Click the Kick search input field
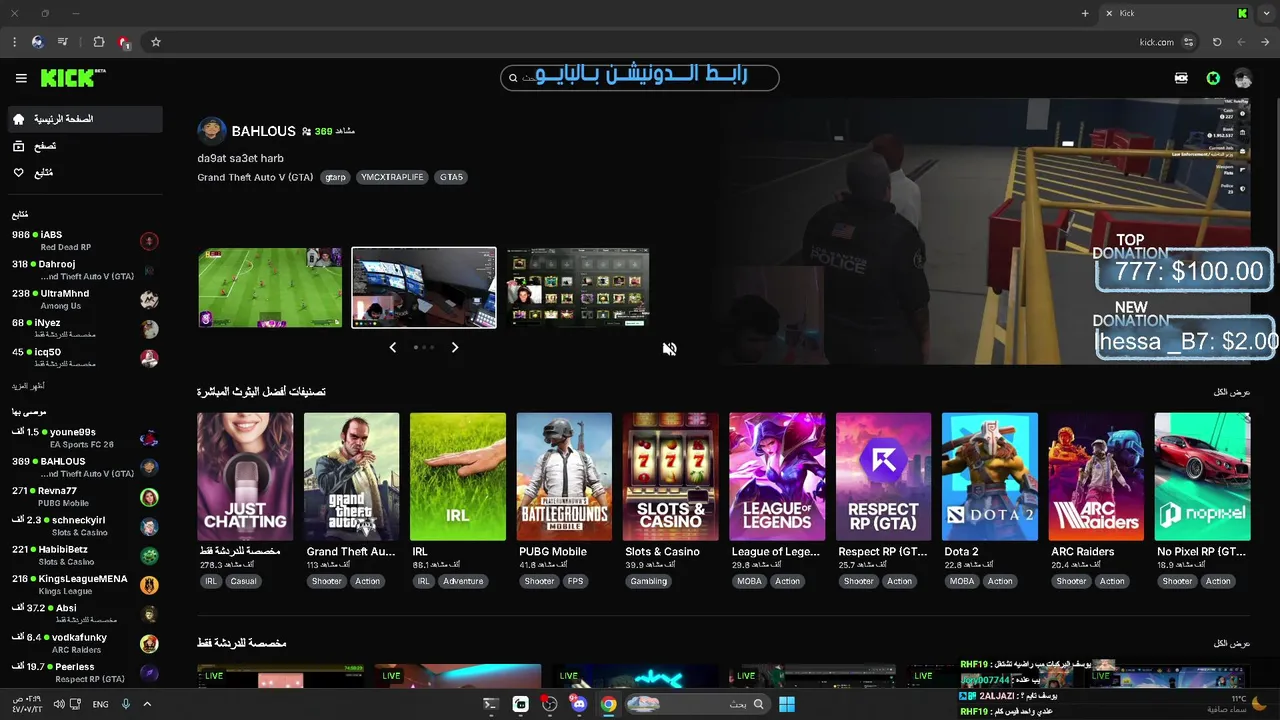1280x720 pixels. tap(640, 77)
